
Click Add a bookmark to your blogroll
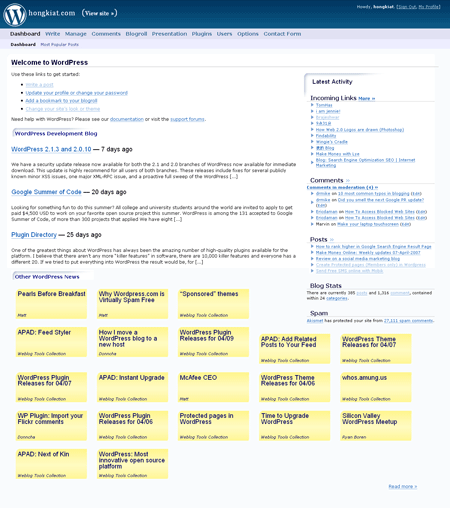(x=61, y=101)
